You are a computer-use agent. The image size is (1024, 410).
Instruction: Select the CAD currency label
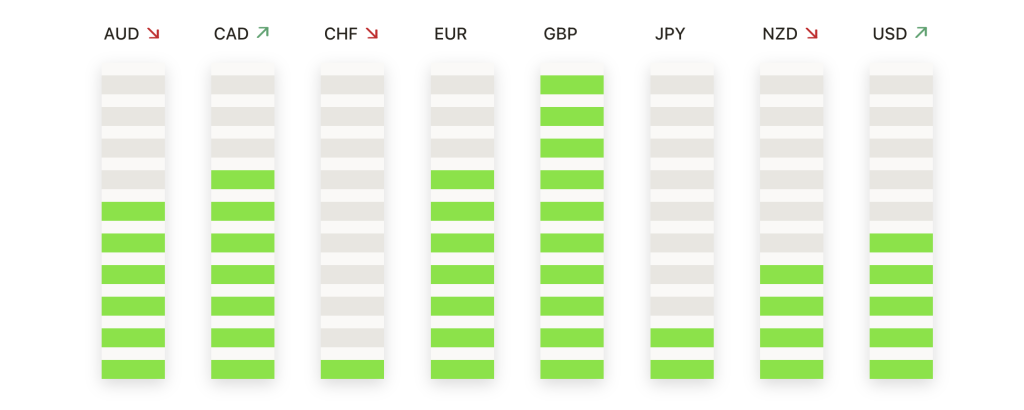click(x=231, y=34)
